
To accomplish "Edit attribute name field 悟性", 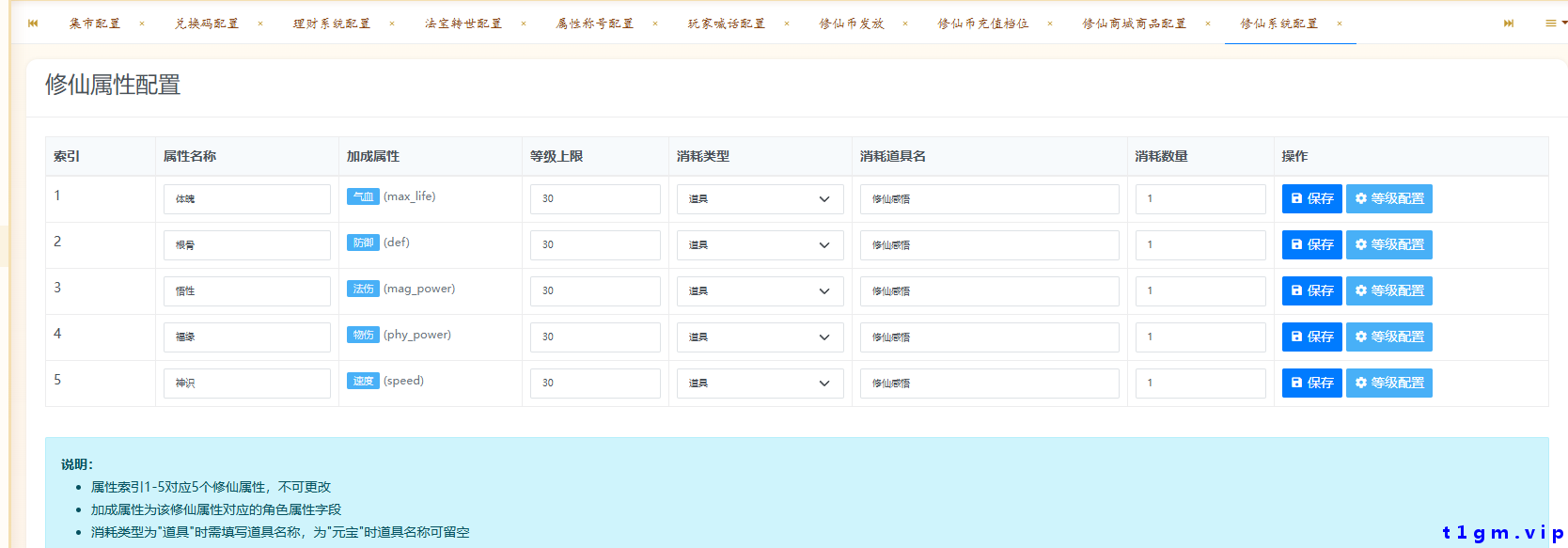I will pos(247,291).
